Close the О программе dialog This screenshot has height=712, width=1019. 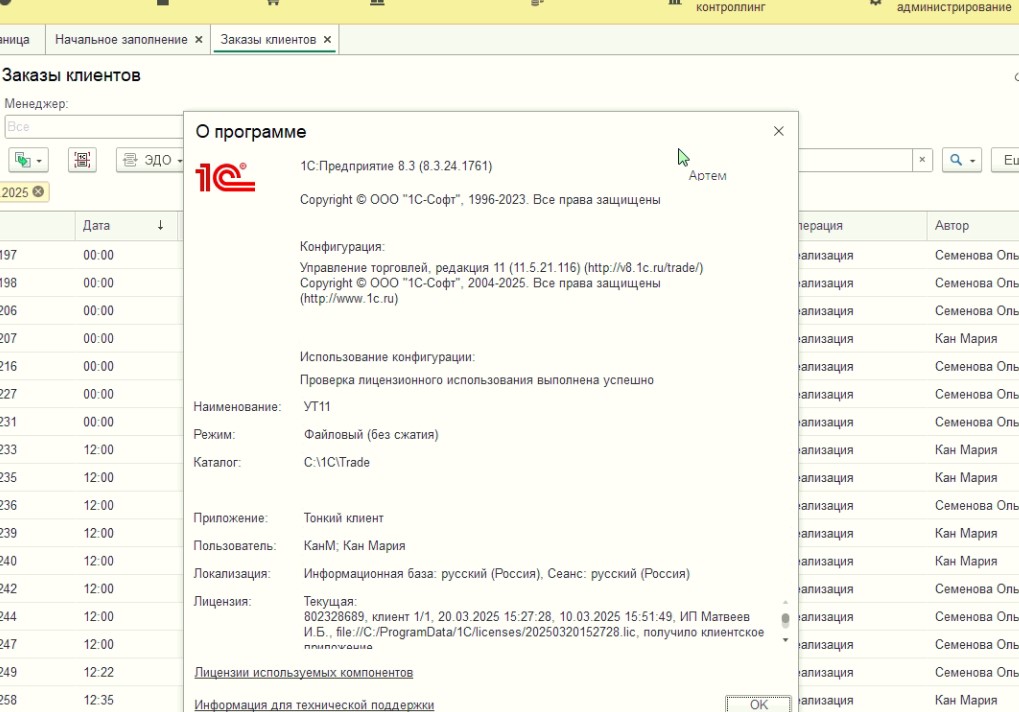[778, 131]
